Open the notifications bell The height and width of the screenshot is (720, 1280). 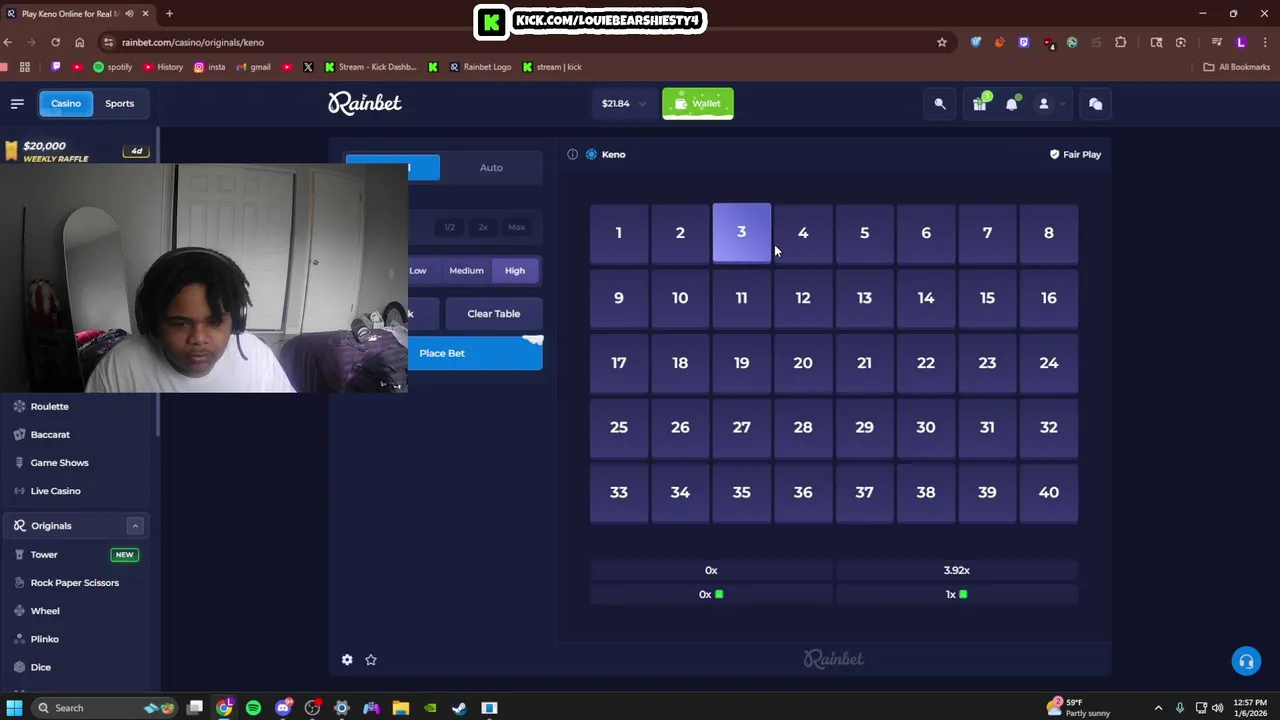1011,103
